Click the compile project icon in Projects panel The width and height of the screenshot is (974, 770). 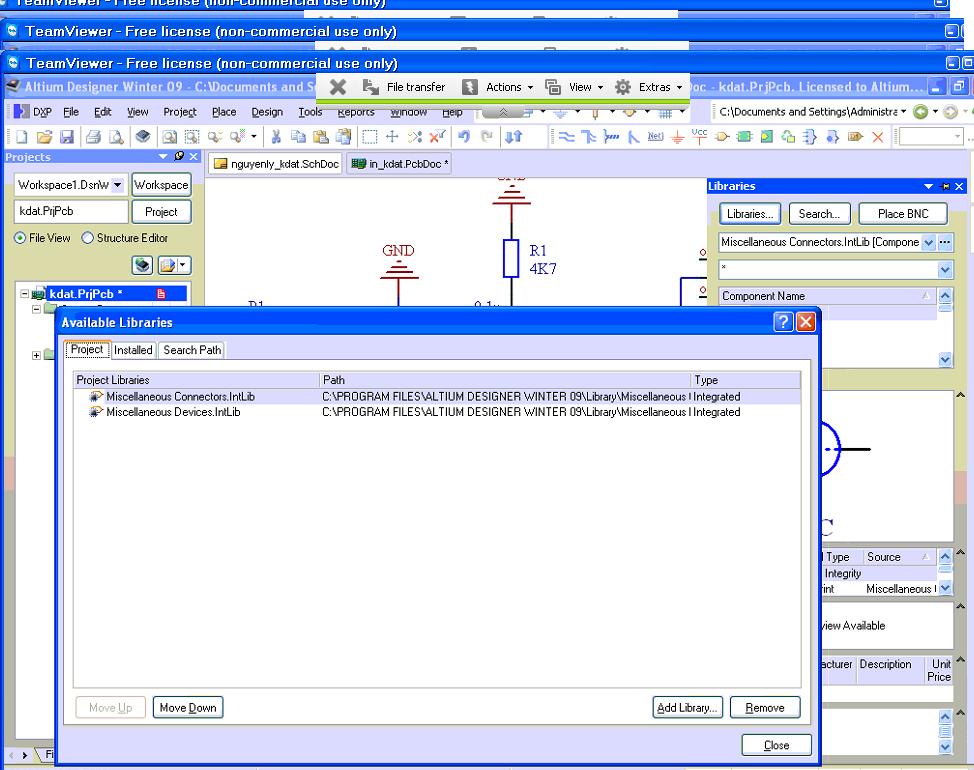coord(142,265)
